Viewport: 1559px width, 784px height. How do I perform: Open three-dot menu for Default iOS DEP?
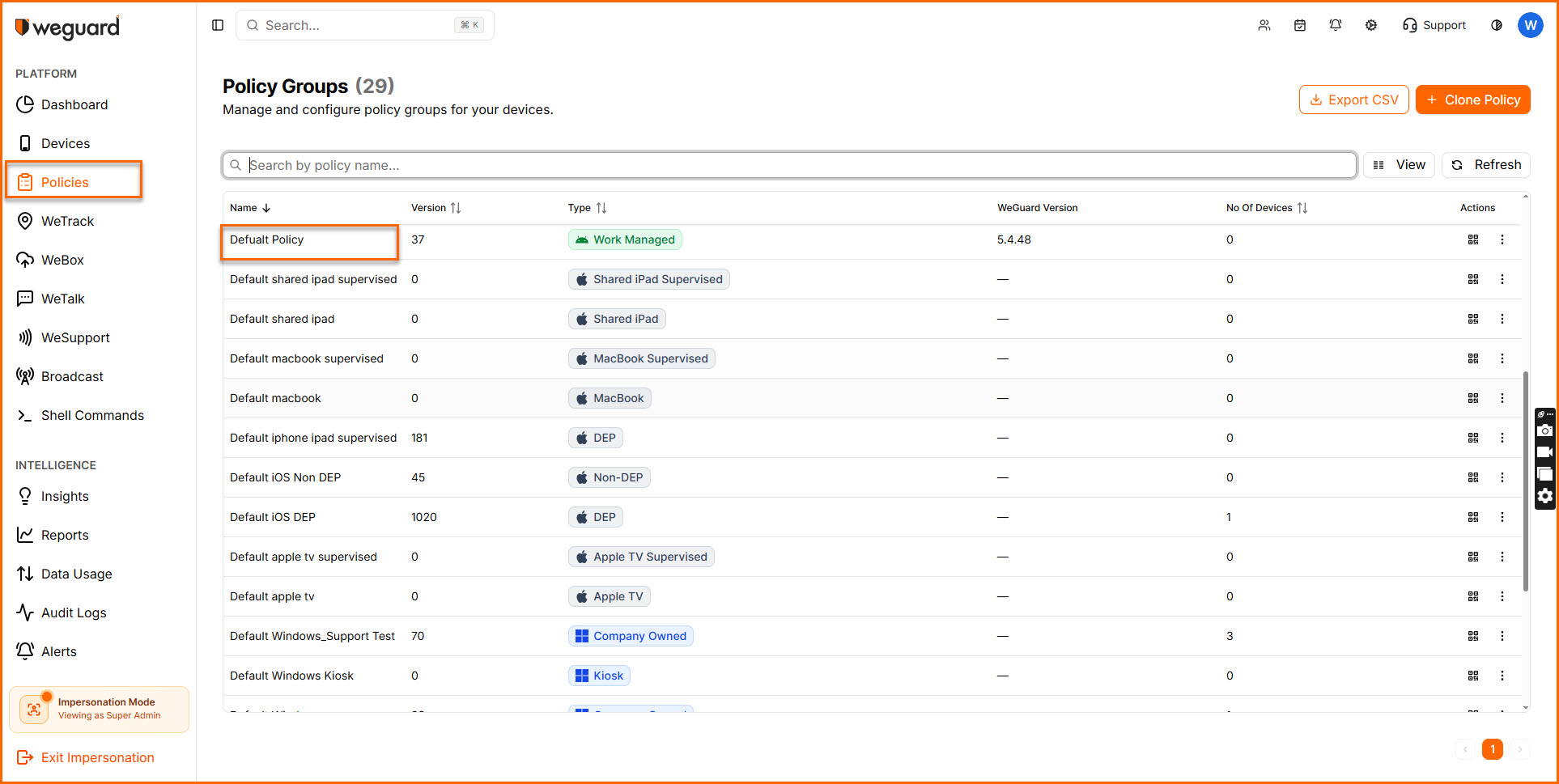click(1502, 517)
